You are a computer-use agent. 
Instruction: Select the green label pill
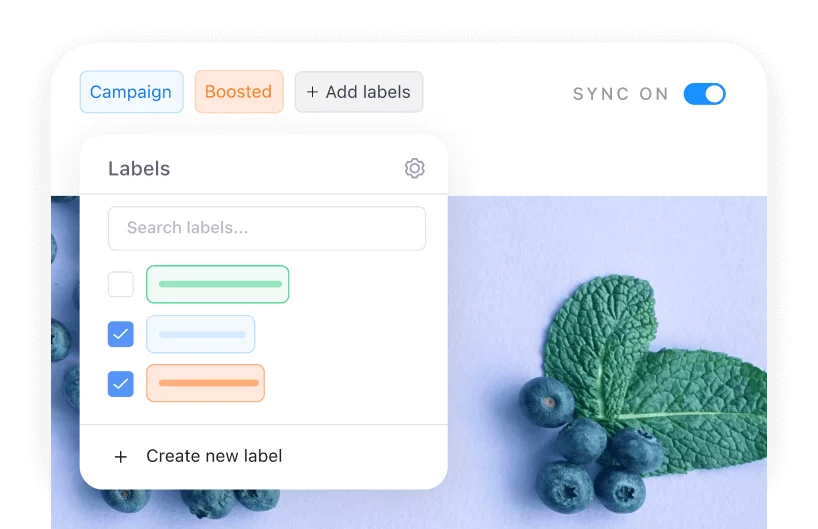218,284
